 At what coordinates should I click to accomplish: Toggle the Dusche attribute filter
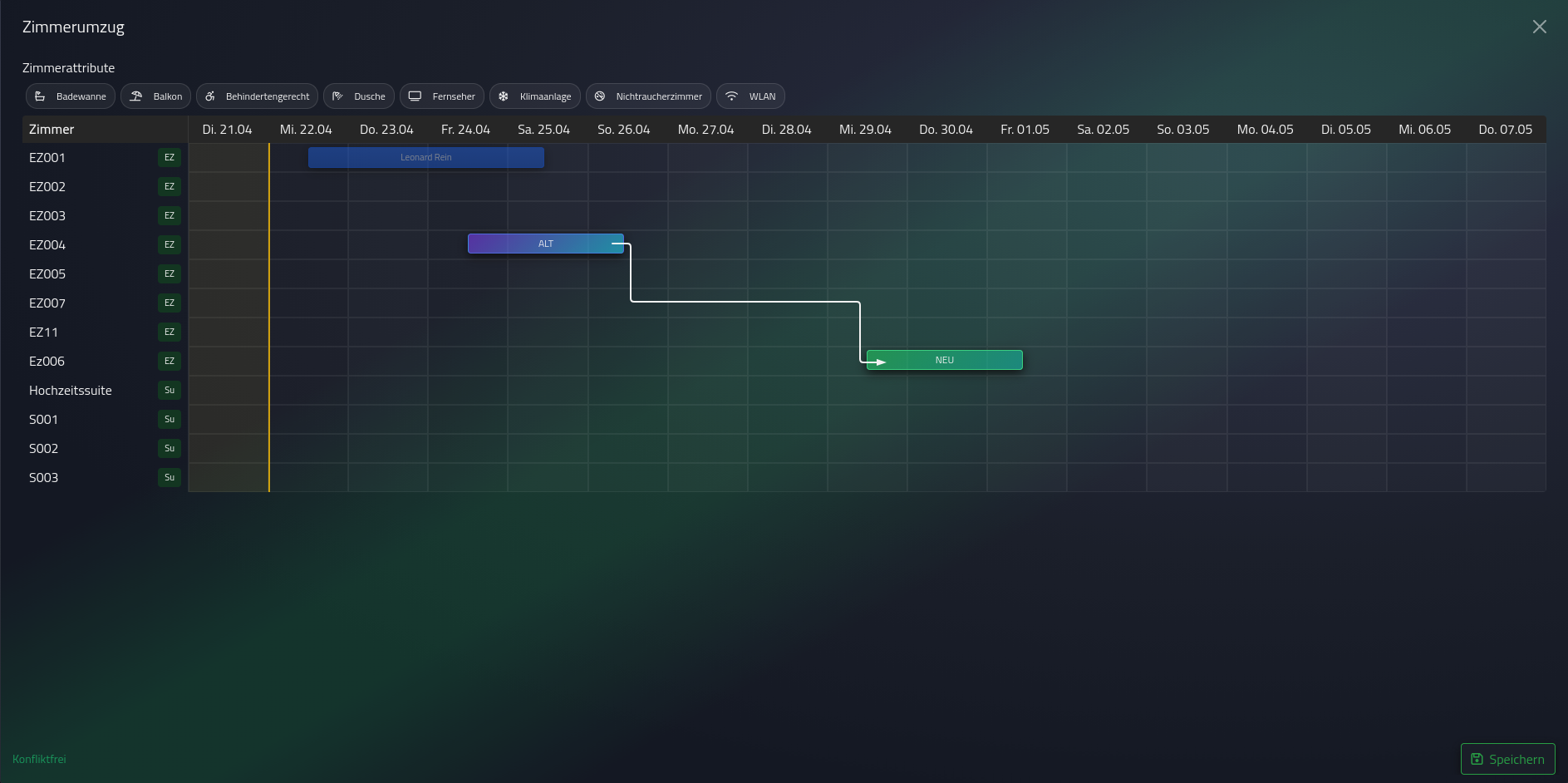pos(359,96)
